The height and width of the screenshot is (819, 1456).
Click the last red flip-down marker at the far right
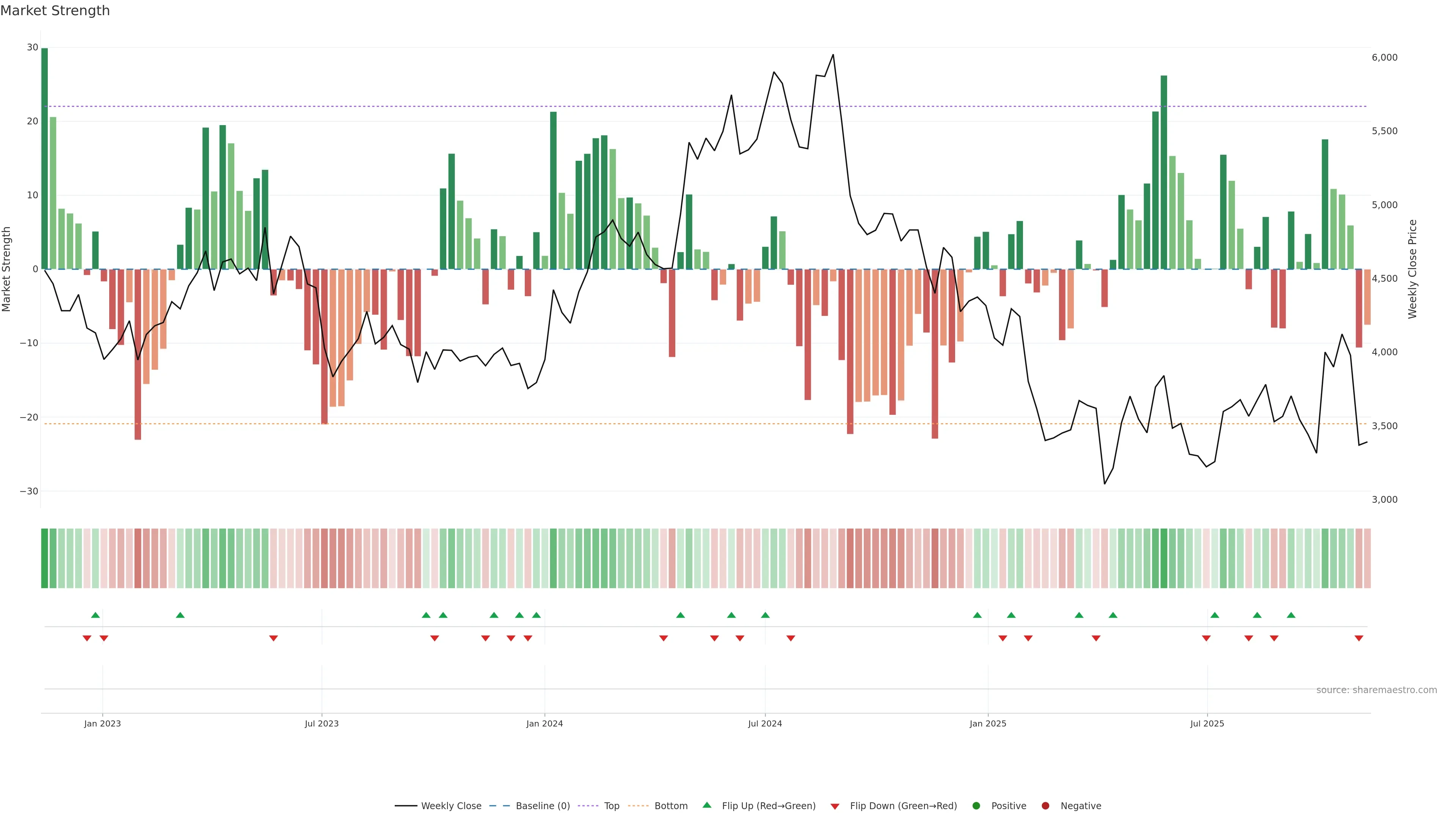coord(1359,638)
